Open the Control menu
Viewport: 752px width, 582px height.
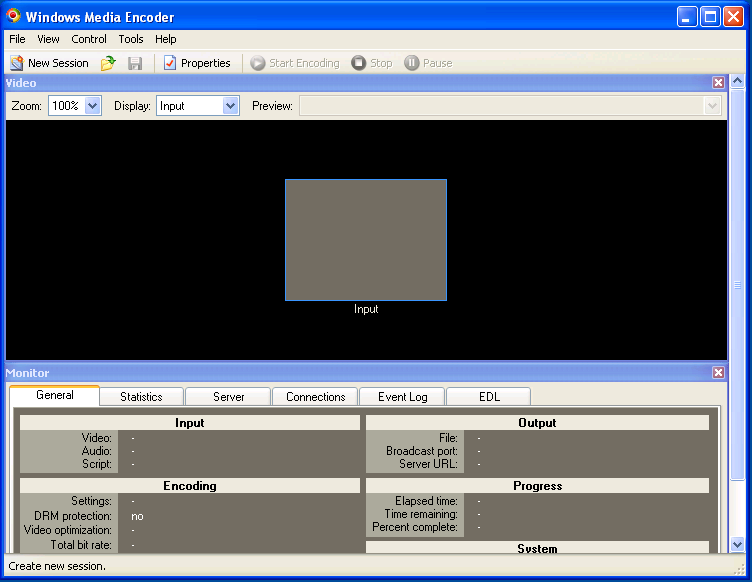pos(89,39)
